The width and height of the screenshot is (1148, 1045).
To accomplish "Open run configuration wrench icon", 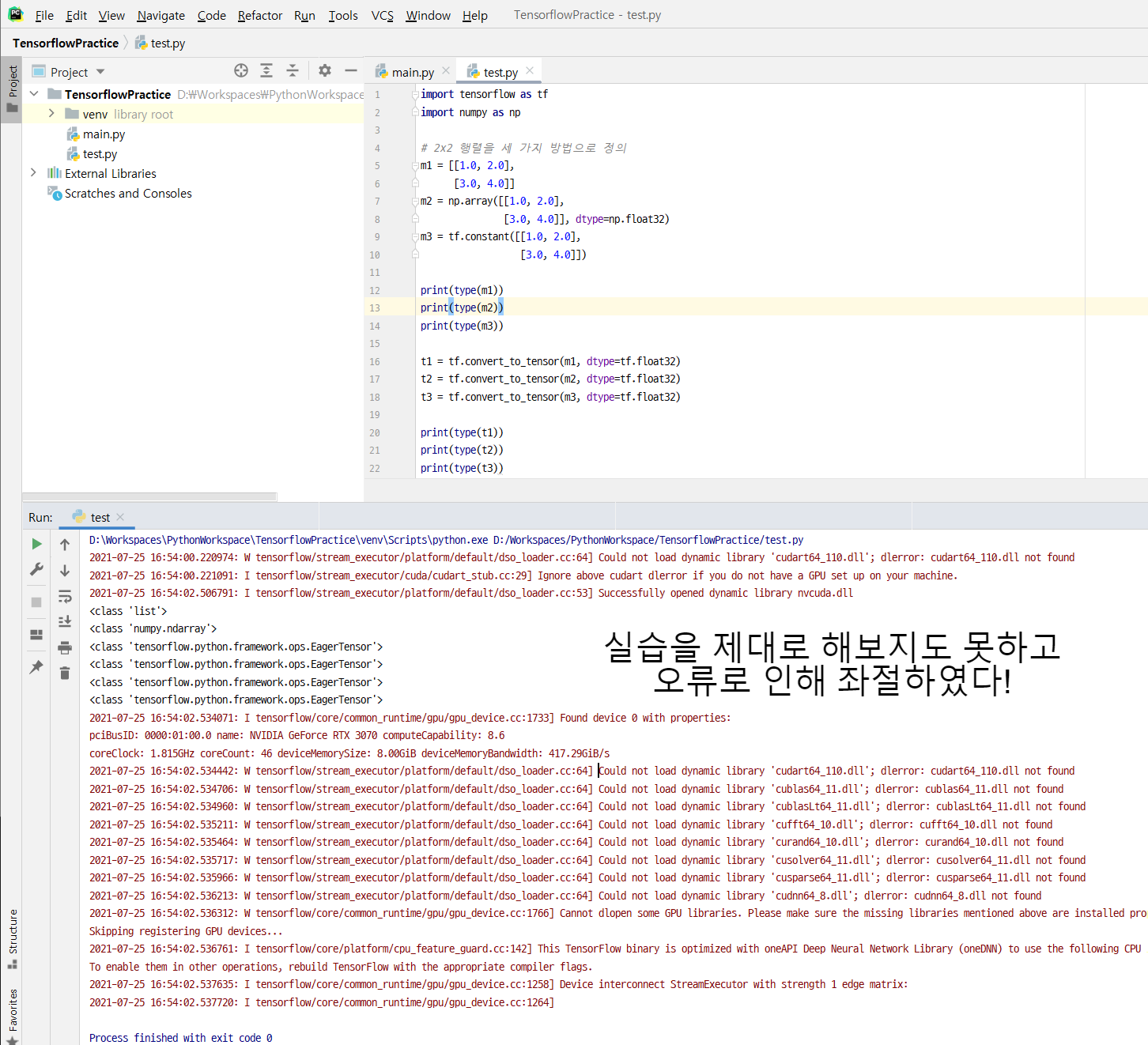I will (x=36, y=569).
